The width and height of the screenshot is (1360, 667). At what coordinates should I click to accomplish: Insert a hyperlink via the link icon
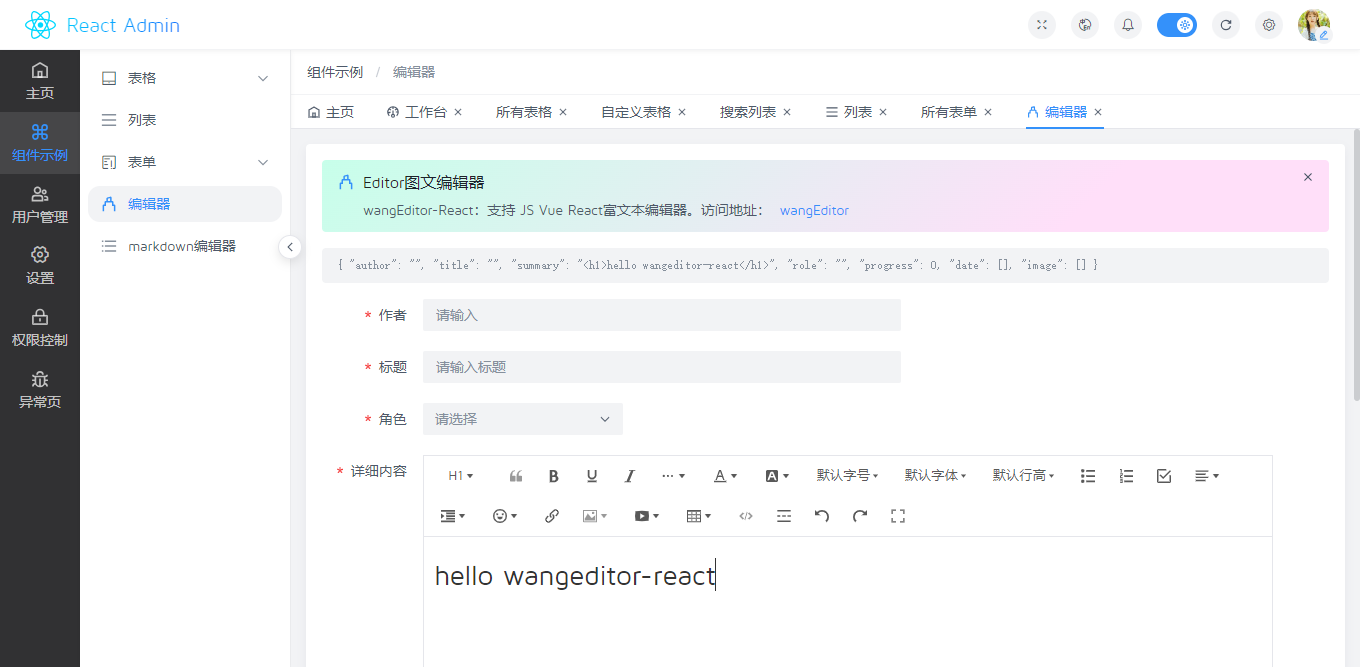(x=551, y=516)
